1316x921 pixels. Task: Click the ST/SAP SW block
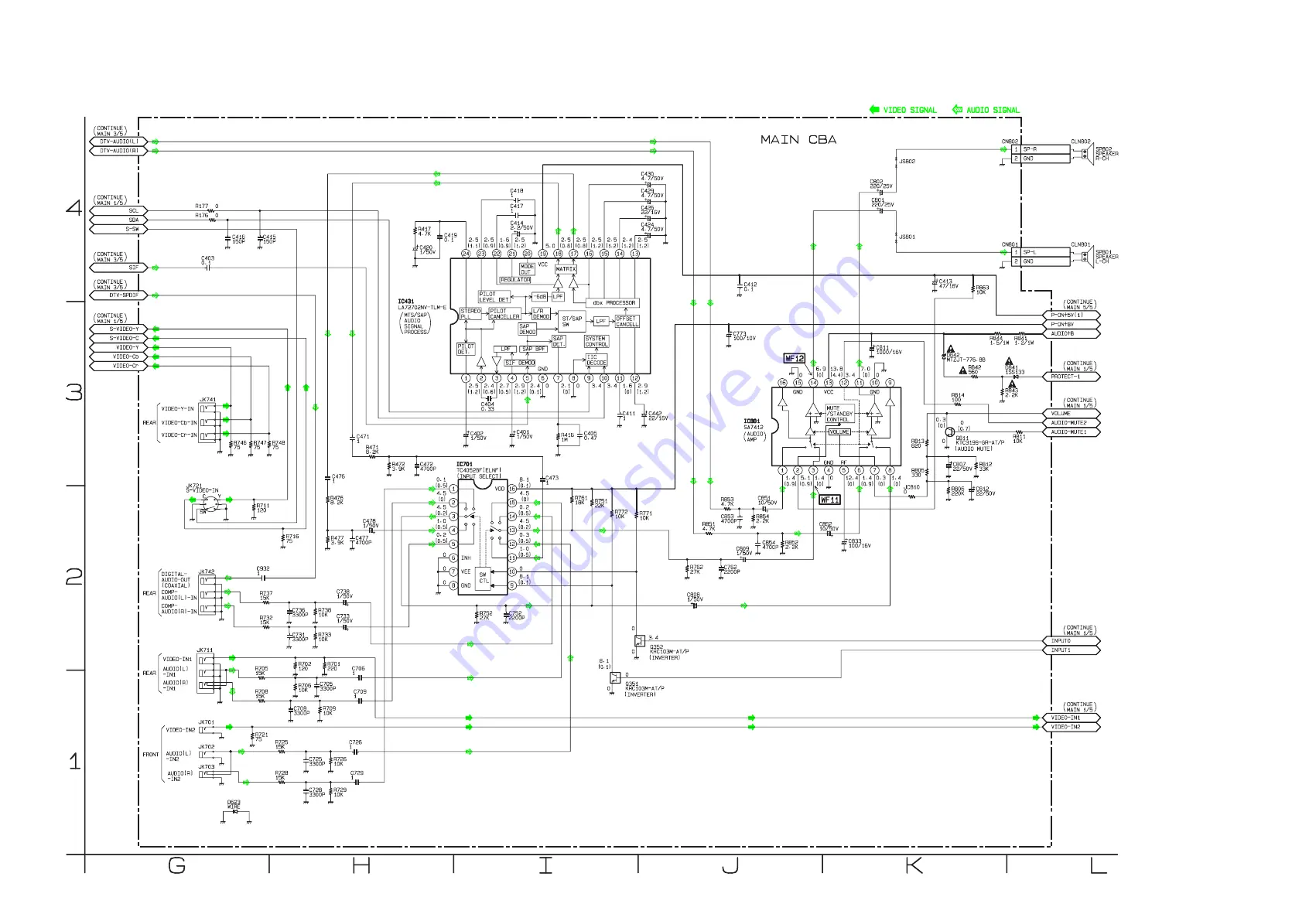pyautogui.click(x=573, y=322)
